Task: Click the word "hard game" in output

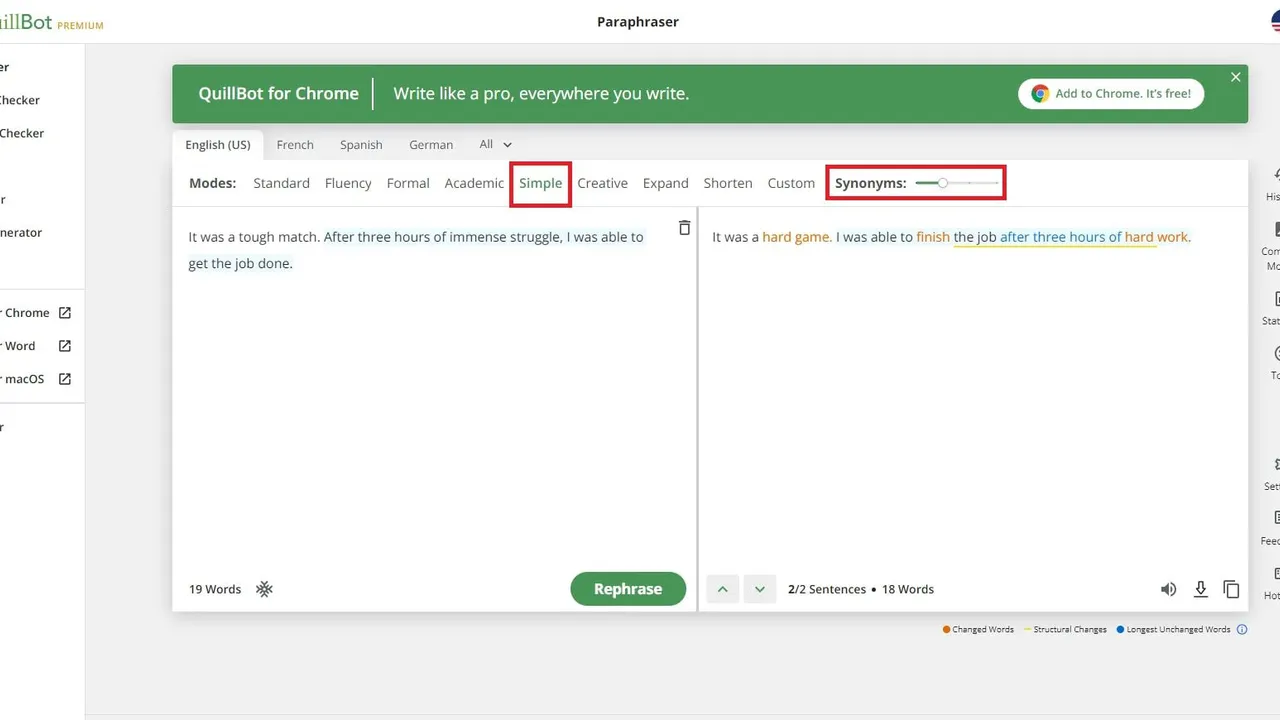Action: [795, 237]
